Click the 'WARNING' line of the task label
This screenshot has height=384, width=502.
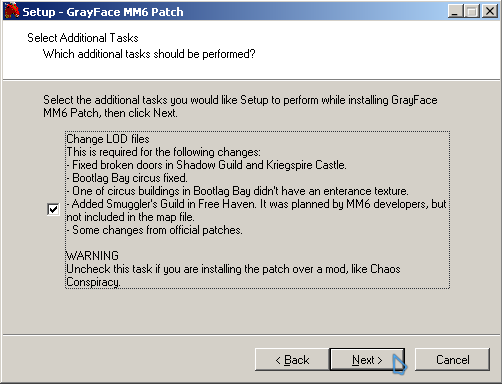pos(92,256)
